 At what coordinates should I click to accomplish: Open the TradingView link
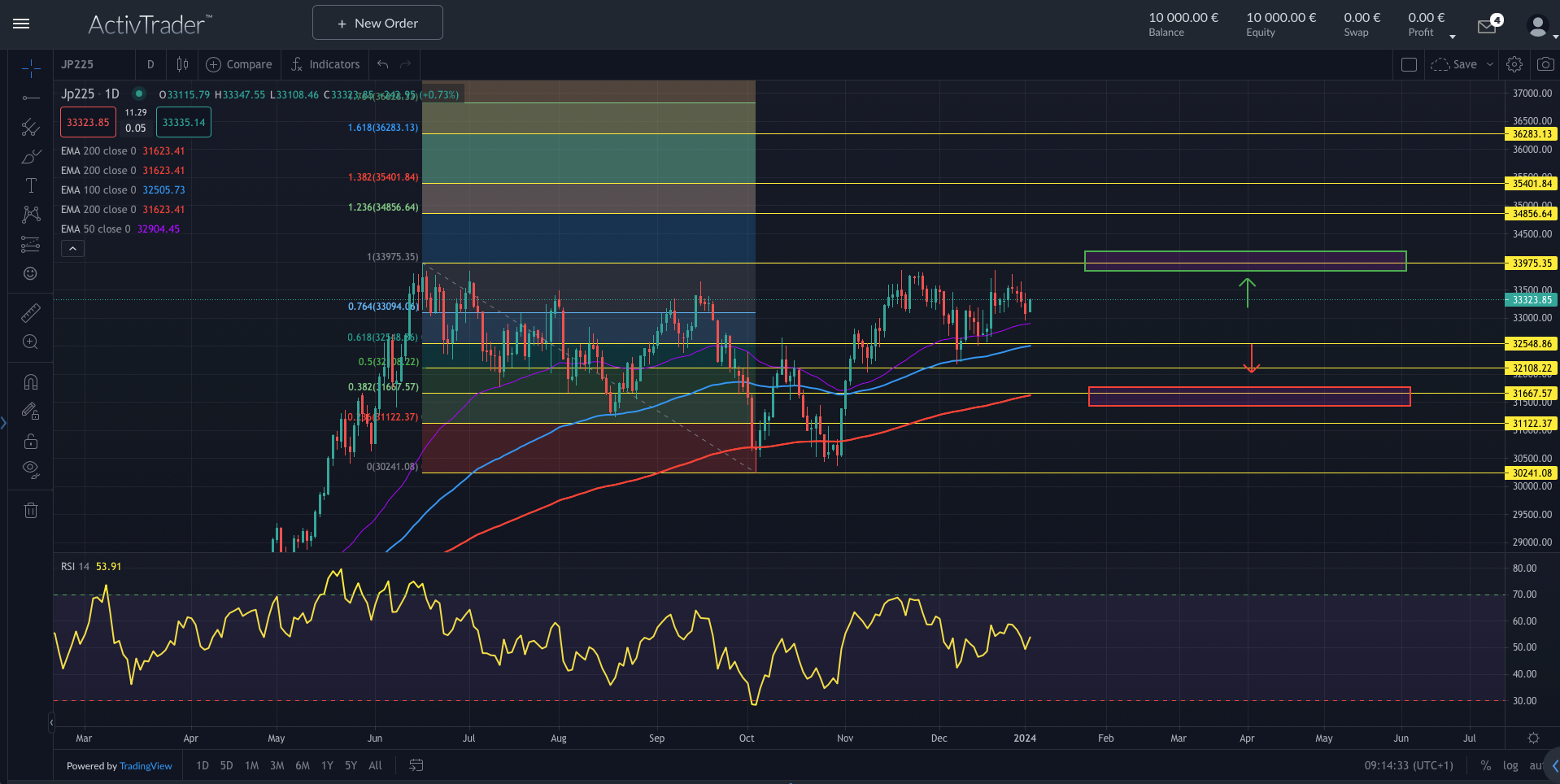point(146,766)
